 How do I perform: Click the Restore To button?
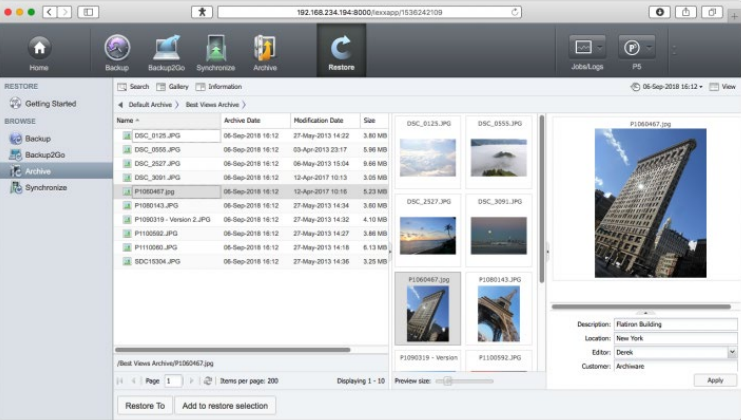(144, 405)
